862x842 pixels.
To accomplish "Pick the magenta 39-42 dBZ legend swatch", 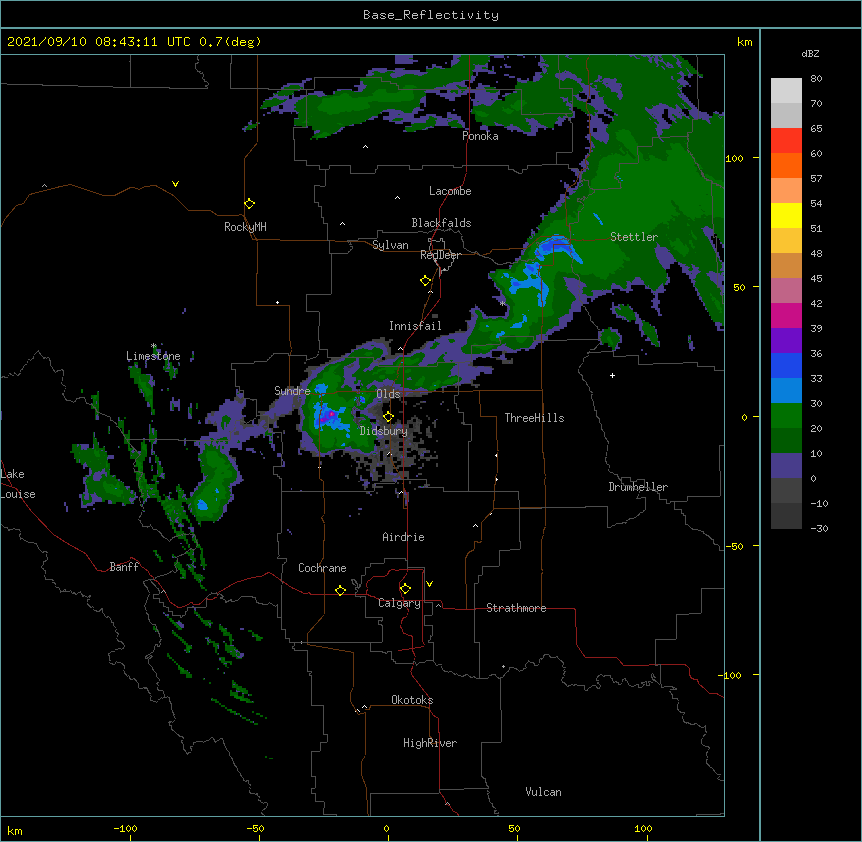I will click(786, 315).
